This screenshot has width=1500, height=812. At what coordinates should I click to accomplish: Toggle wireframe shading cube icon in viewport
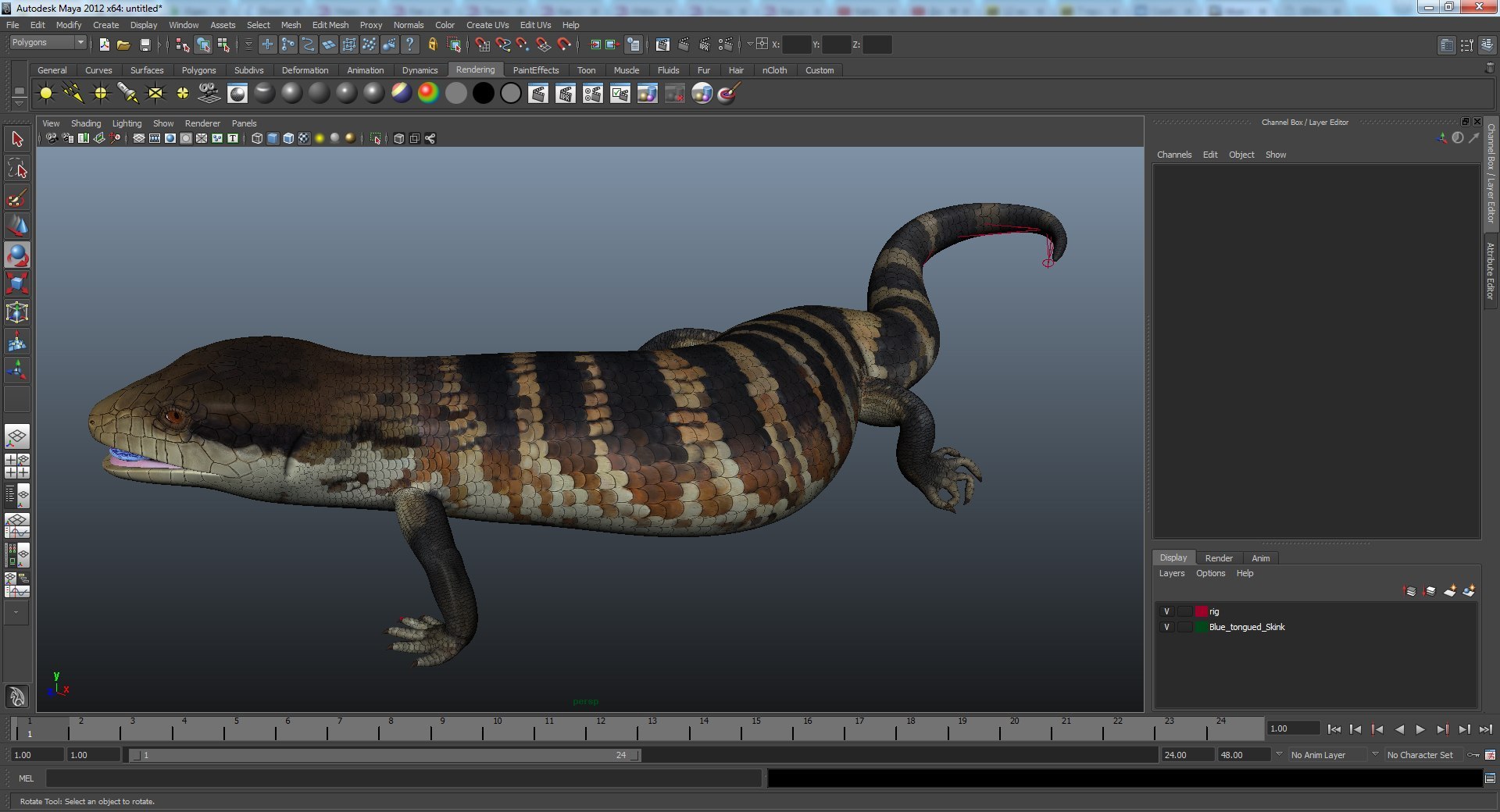(x=257, y=138)
